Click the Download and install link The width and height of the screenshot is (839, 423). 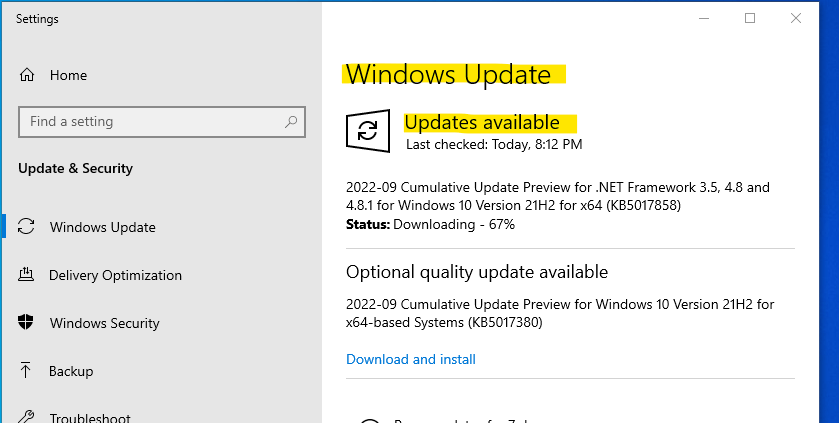point(411,359)
